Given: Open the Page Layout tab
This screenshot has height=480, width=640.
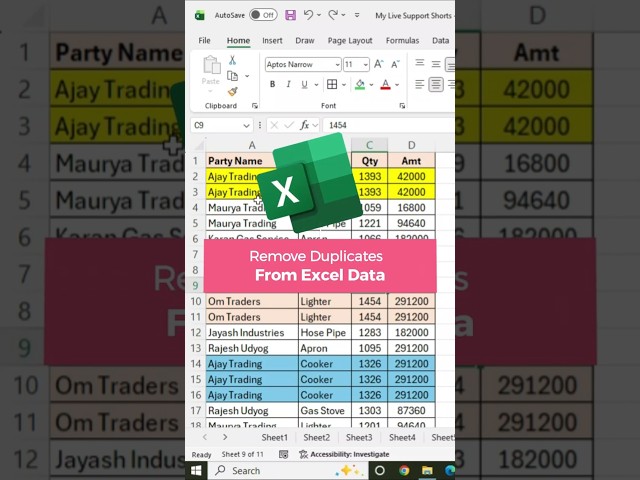Looking at the screenshot, I should 350,40.
